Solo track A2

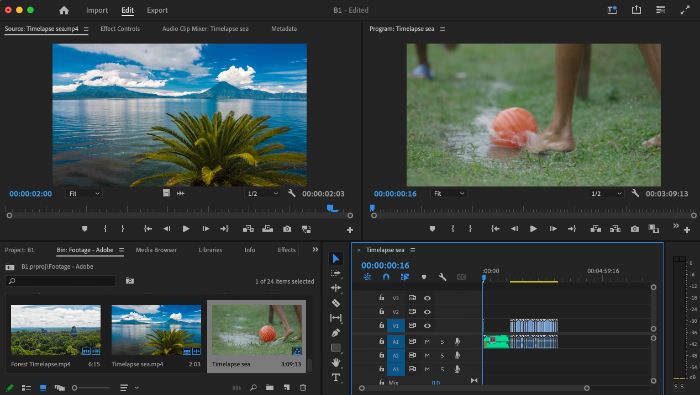pos(442,355)
